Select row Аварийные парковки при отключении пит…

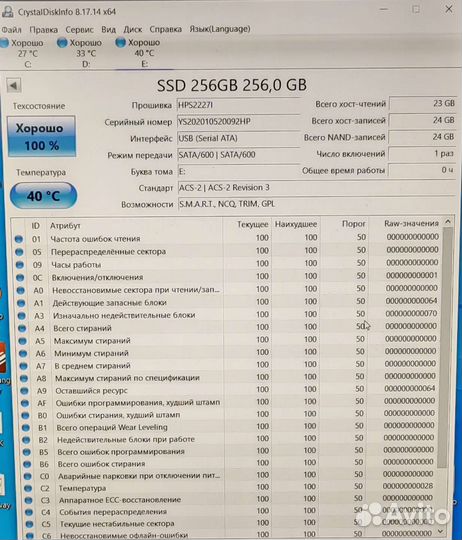point(230,475)
